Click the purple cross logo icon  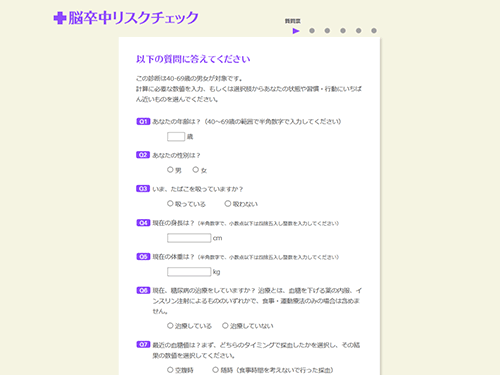coord(60,18)
